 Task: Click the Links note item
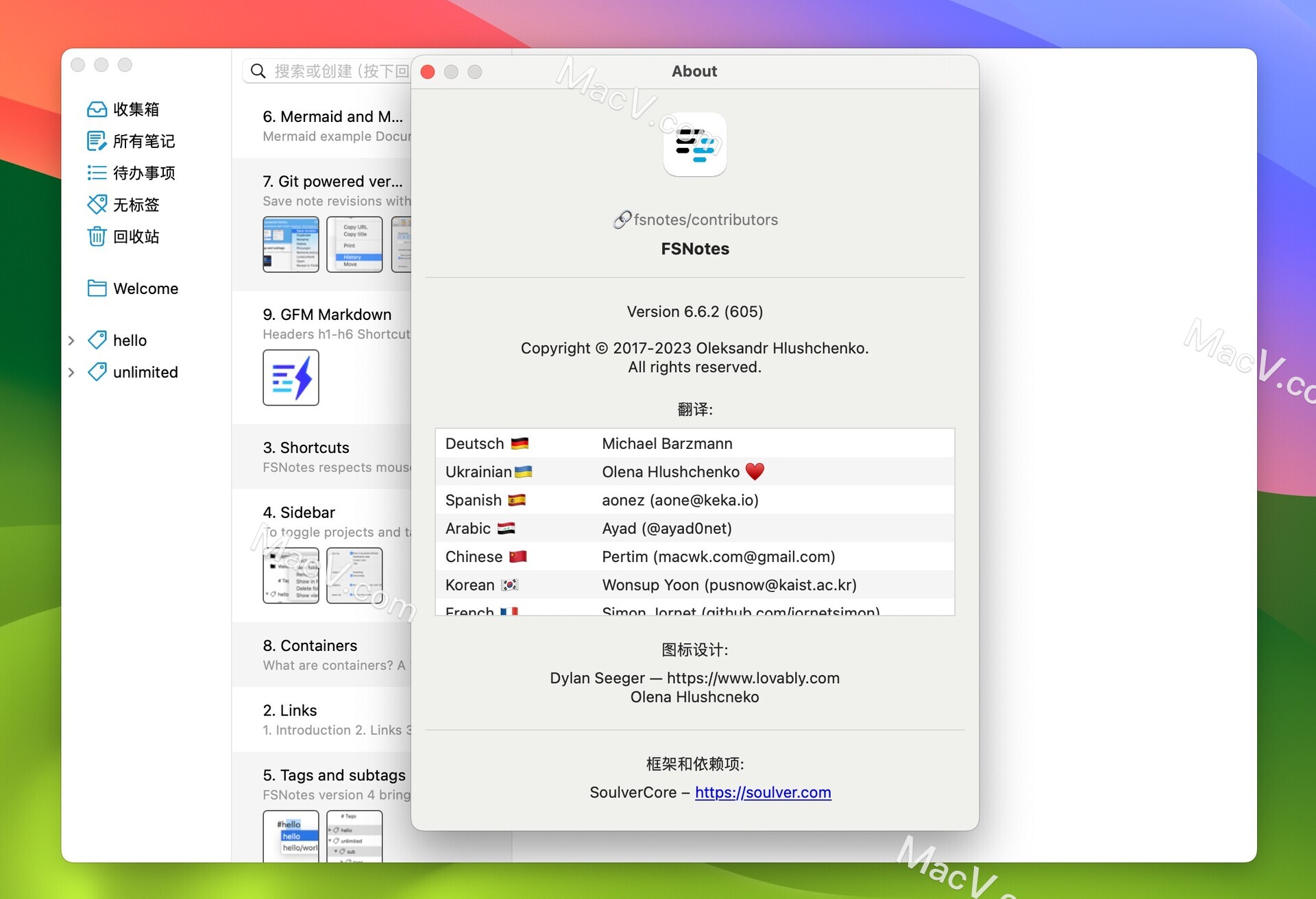coord(289,710)
